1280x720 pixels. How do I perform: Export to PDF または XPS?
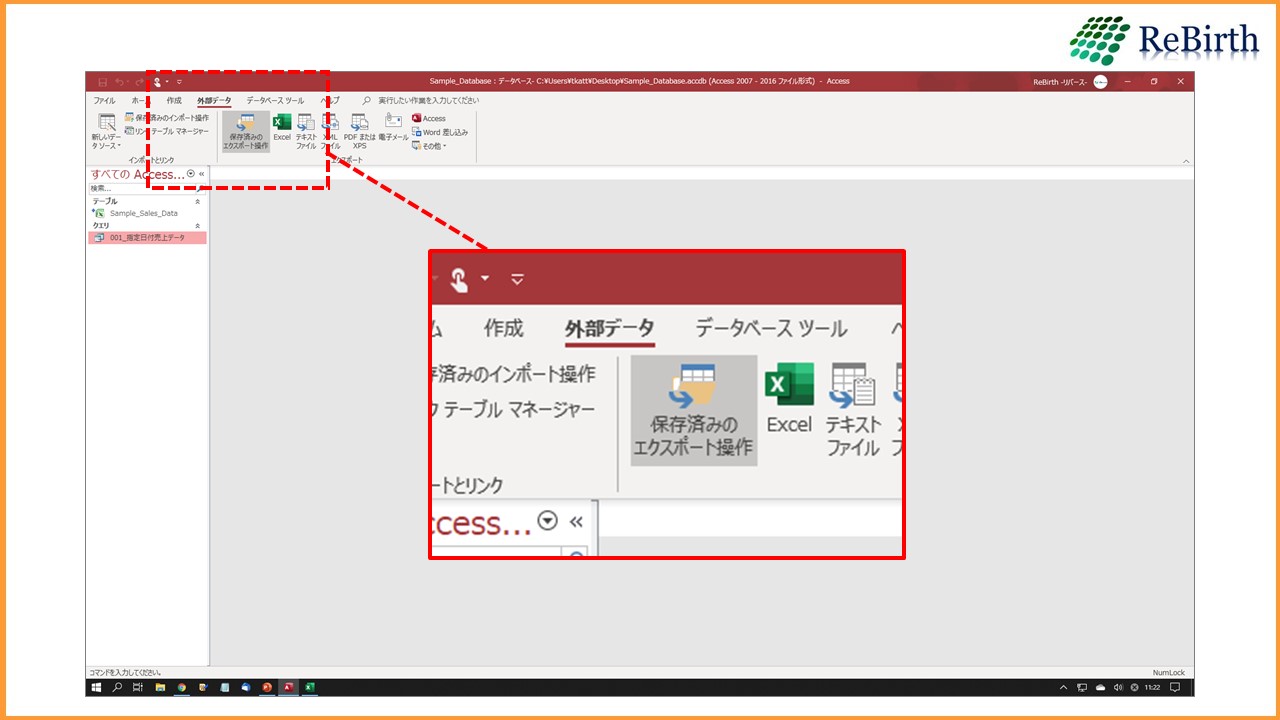[x=360, y=132]
